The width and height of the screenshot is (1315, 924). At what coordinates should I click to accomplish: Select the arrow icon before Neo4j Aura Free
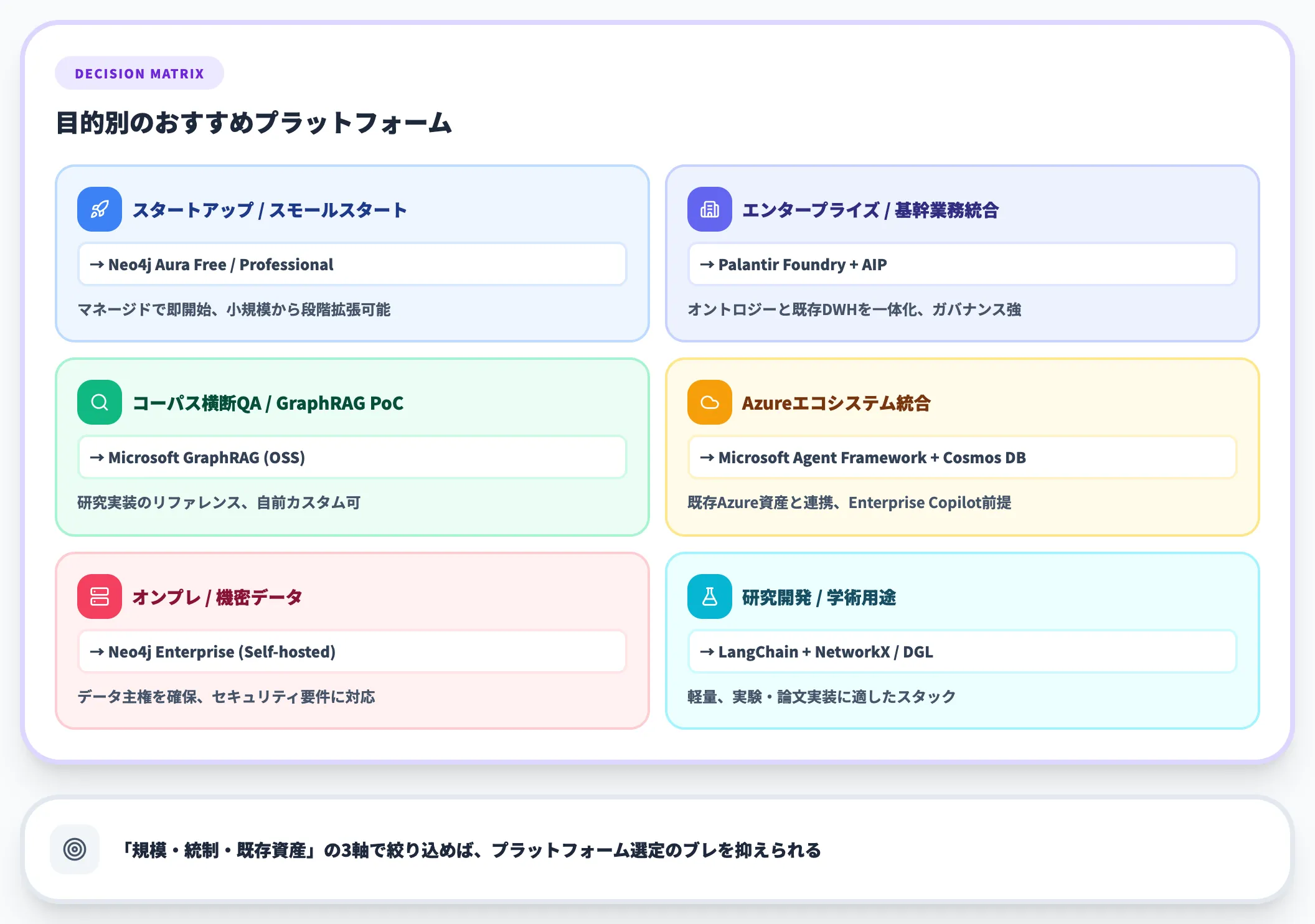[97, 264]
